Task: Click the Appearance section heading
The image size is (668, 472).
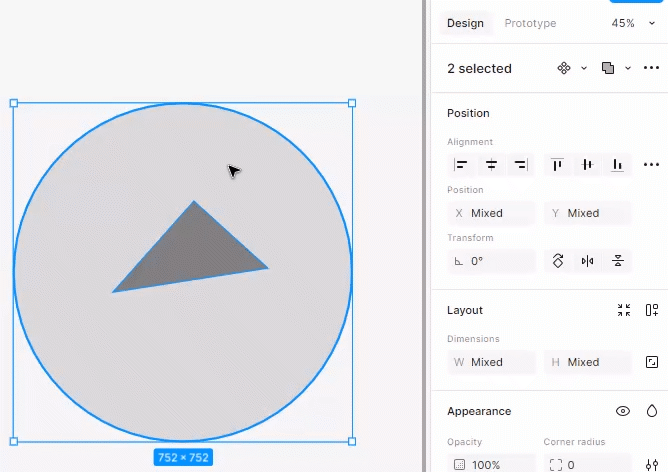Action: (x=479, y=411)
